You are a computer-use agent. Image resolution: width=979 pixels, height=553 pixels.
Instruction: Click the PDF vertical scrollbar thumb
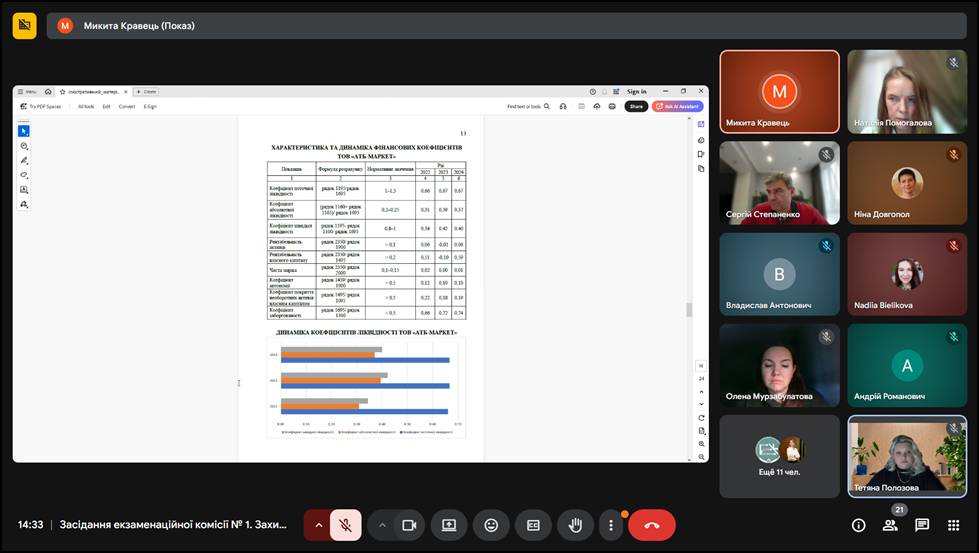pos(687,309)
